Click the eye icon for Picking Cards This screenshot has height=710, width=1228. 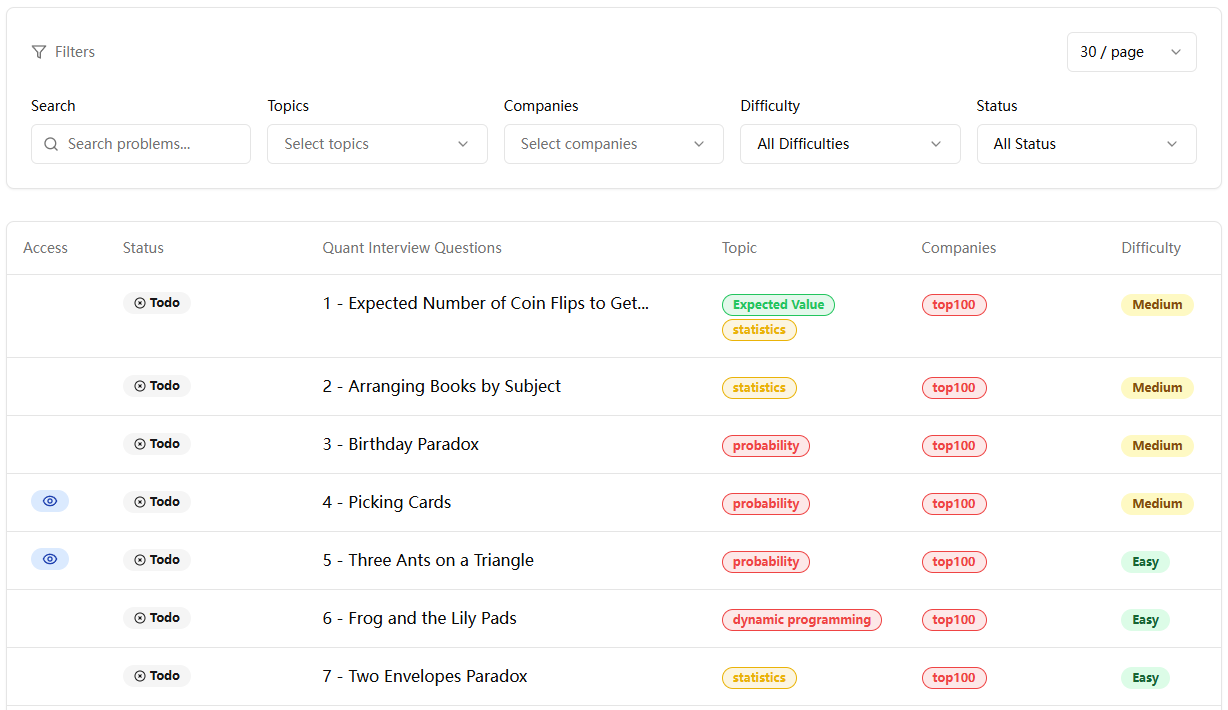click(x=50, y=501)
